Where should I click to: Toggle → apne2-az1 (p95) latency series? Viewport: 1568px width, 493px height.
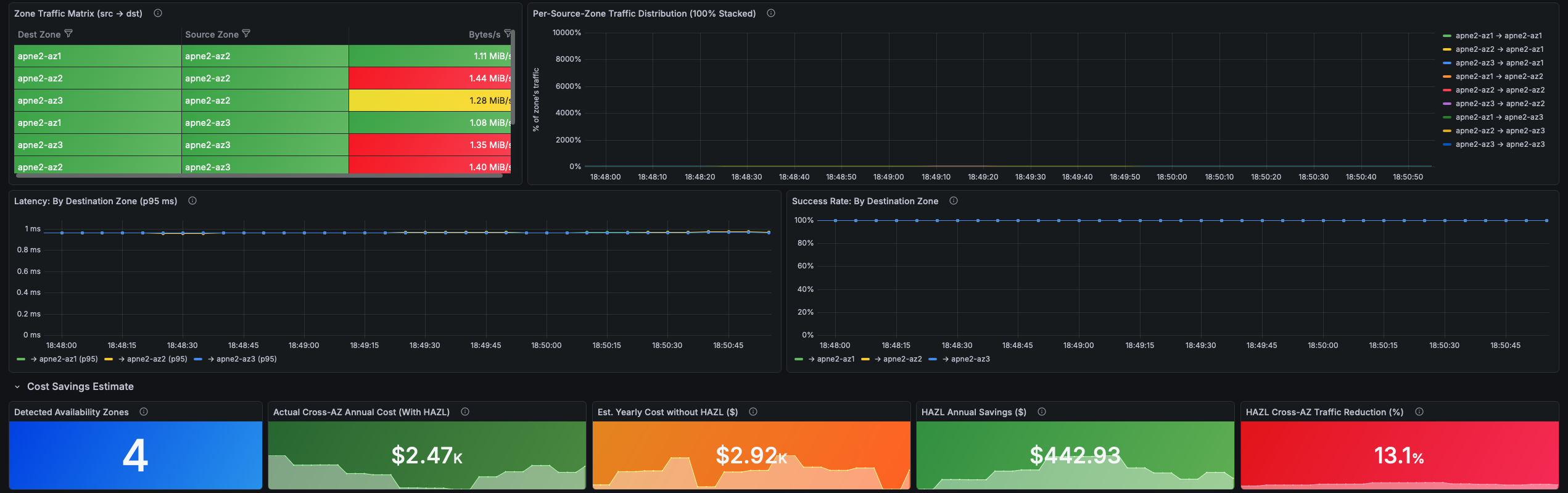(64, 359)
